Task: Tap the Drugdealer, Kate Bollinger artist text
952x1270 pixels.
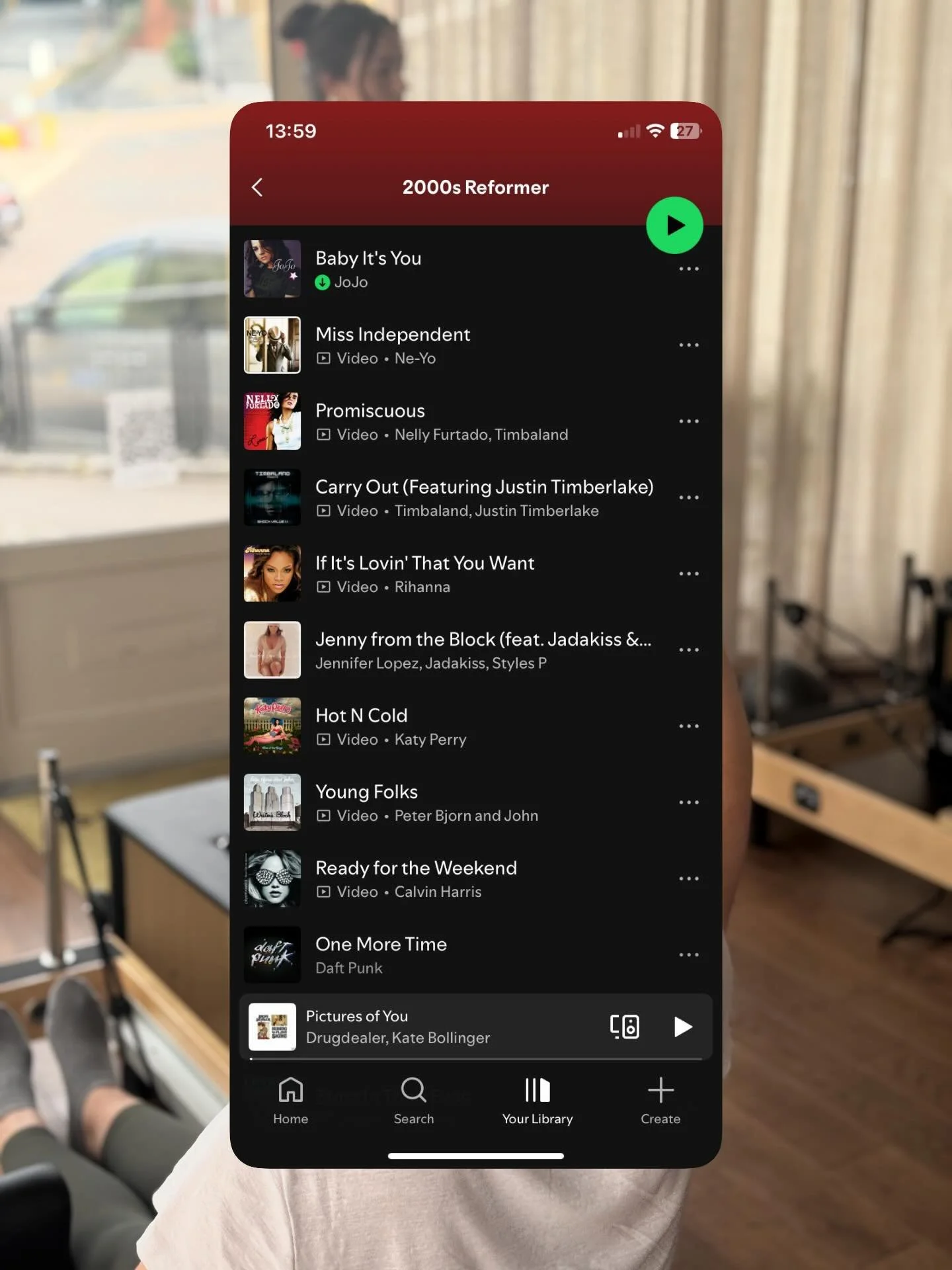Action: coord(397,1038)
